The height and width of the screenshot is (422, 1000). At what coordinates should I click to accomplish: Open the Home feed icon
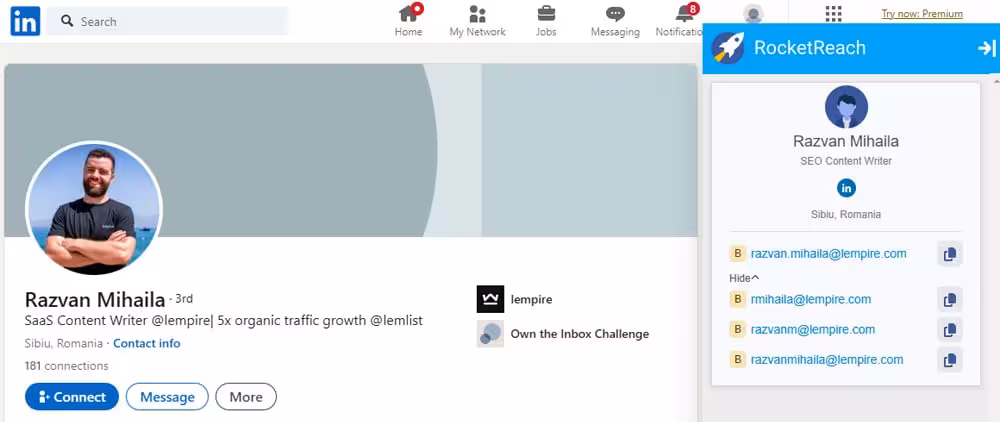[409, 14]
